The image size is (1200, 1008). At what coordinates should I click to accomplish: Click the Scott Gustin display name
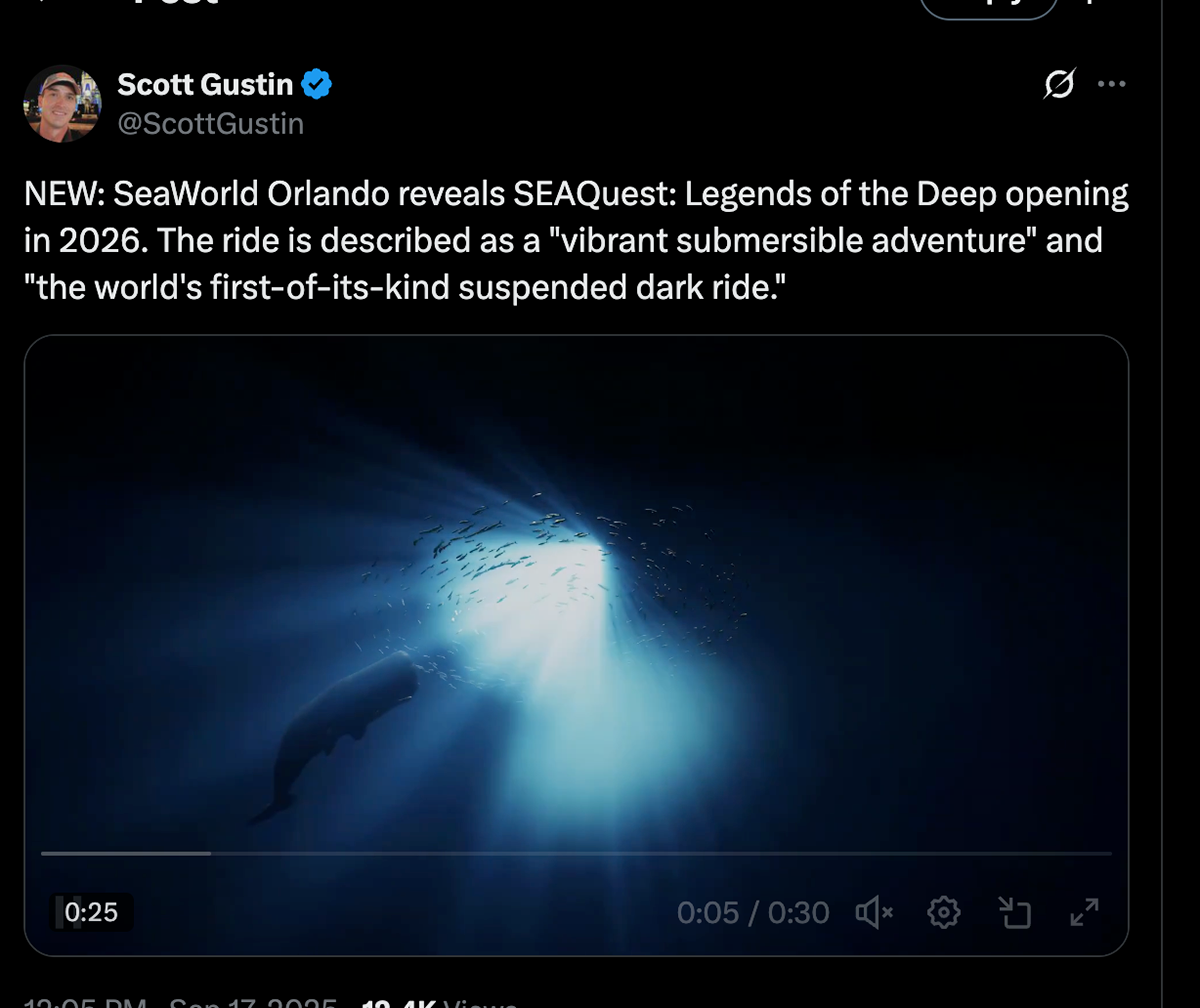(205, 86)
